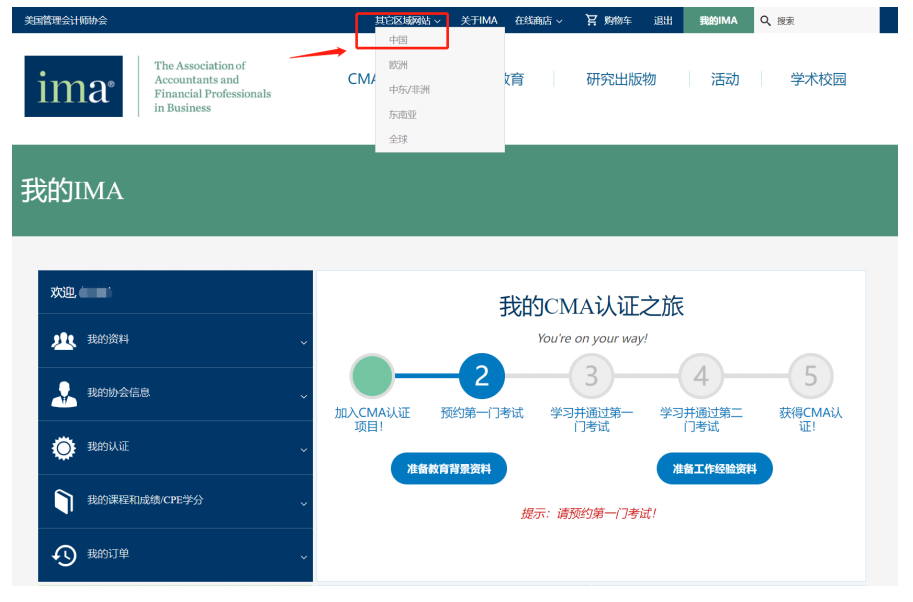Viewport: 913px width, 602px height.
Task: Click the badge icon beside 我的认证
Action: tap(62, 447)
